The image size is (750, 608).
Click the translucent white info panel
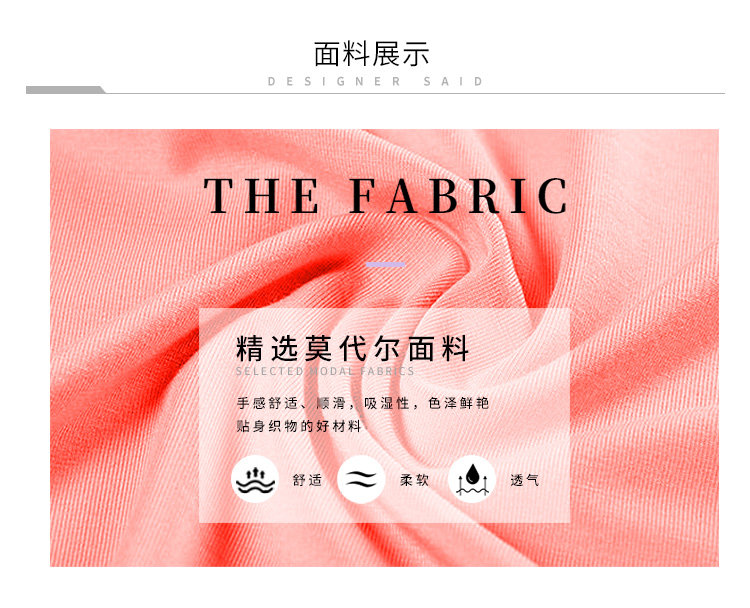pos(385,416)
